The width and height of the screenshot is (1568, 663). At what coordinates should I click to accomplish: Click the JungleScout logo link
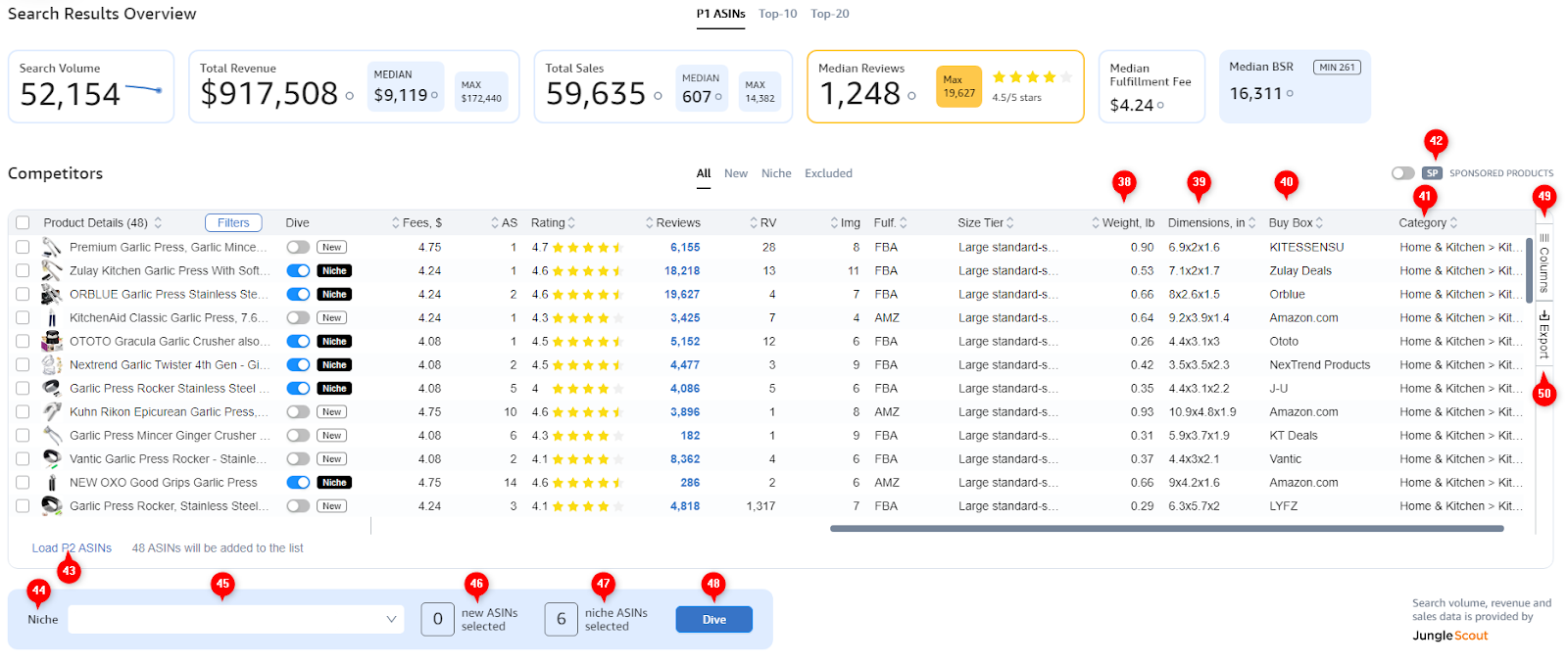1450,636
